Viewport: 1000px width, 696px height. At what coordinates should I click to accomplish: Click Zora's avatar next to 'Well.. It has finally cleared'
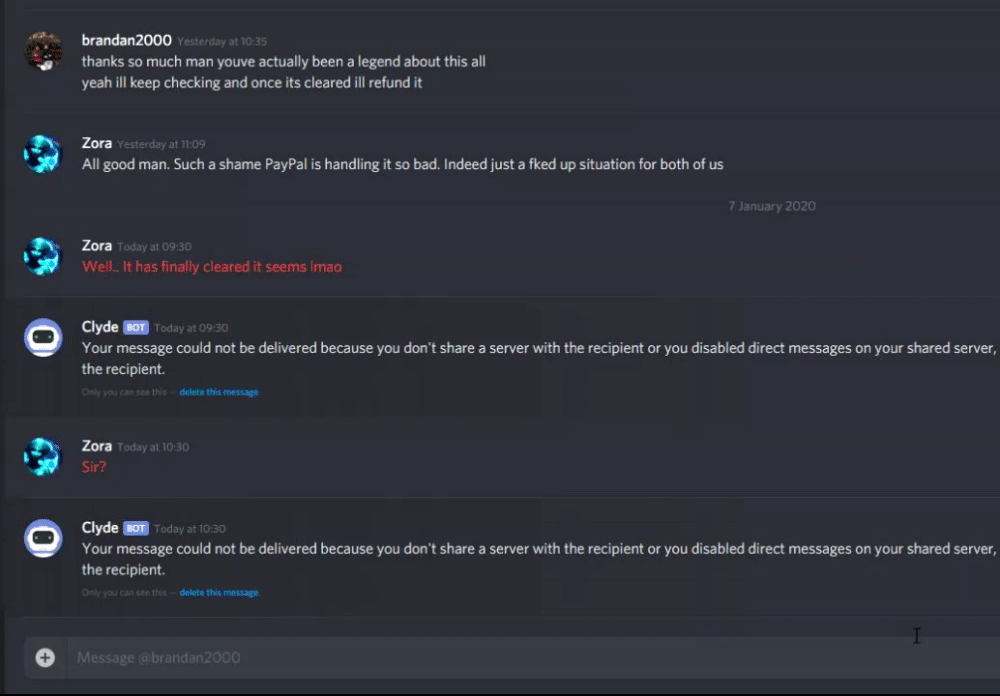click(43, 256)
